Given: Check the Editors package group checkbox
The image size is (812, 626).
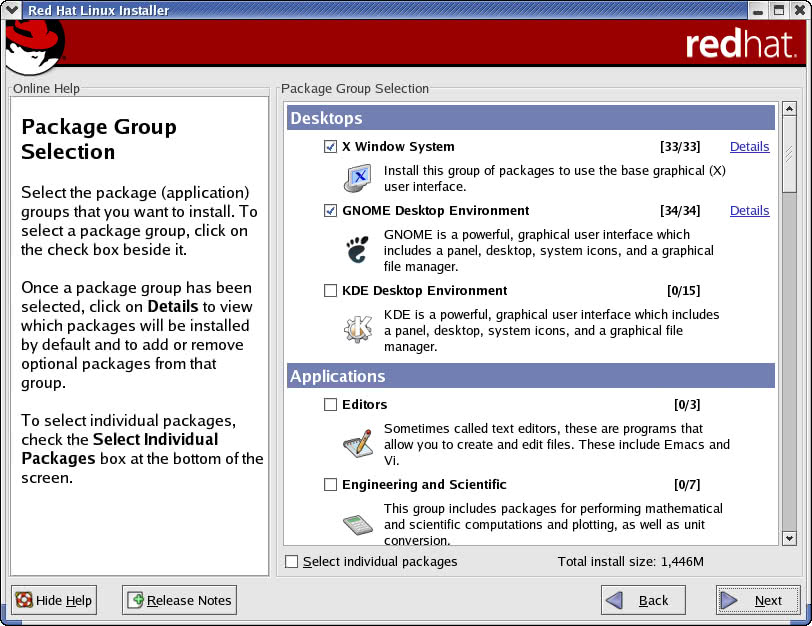Looking at the screenshot, I should click(330, 404).
